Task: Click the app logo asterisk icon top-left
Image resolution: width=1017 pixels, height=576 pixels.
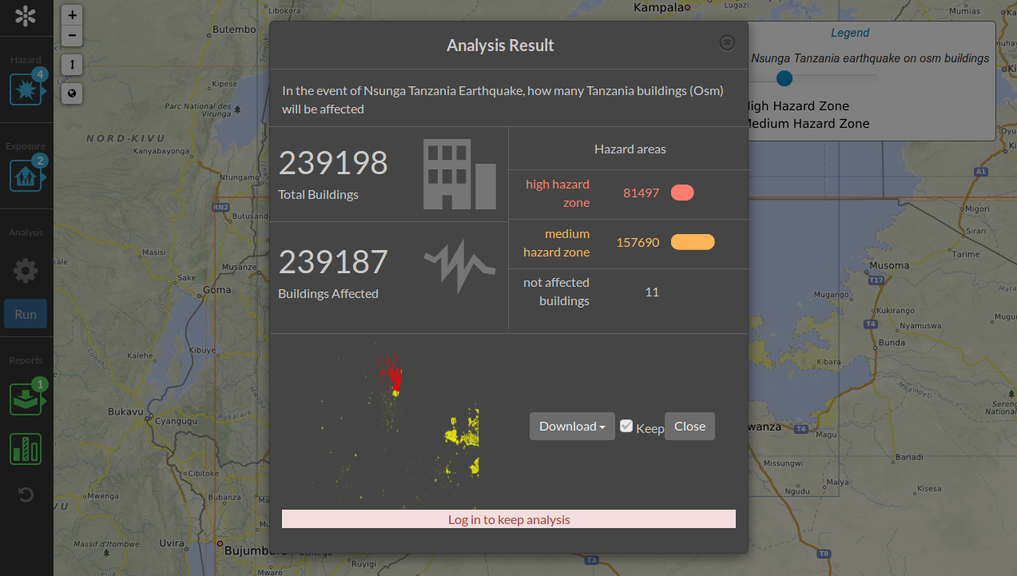Action: click(25, 14)
